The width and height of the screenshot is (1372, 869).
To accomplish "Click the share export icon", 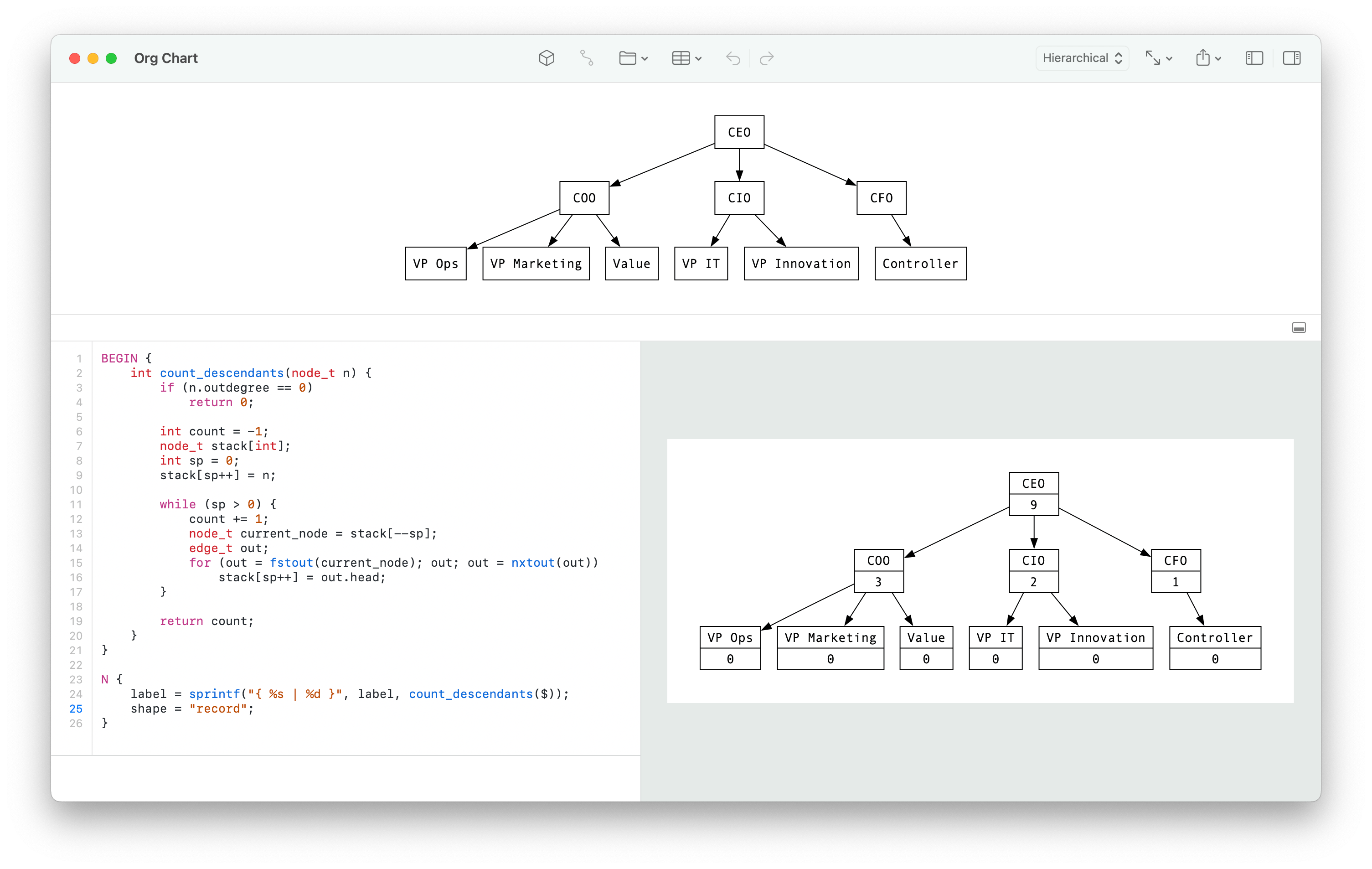I will point(1207,58).
